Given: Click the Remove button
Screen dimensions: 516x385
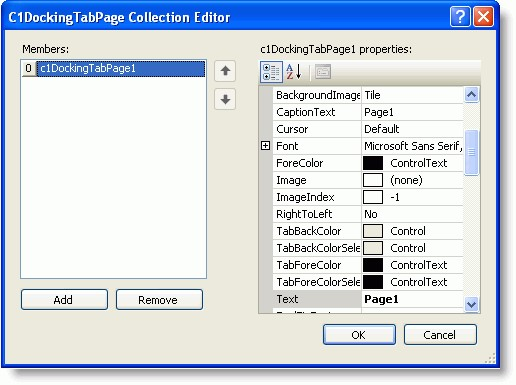Looking at the screenshot, I should [159, 300].
